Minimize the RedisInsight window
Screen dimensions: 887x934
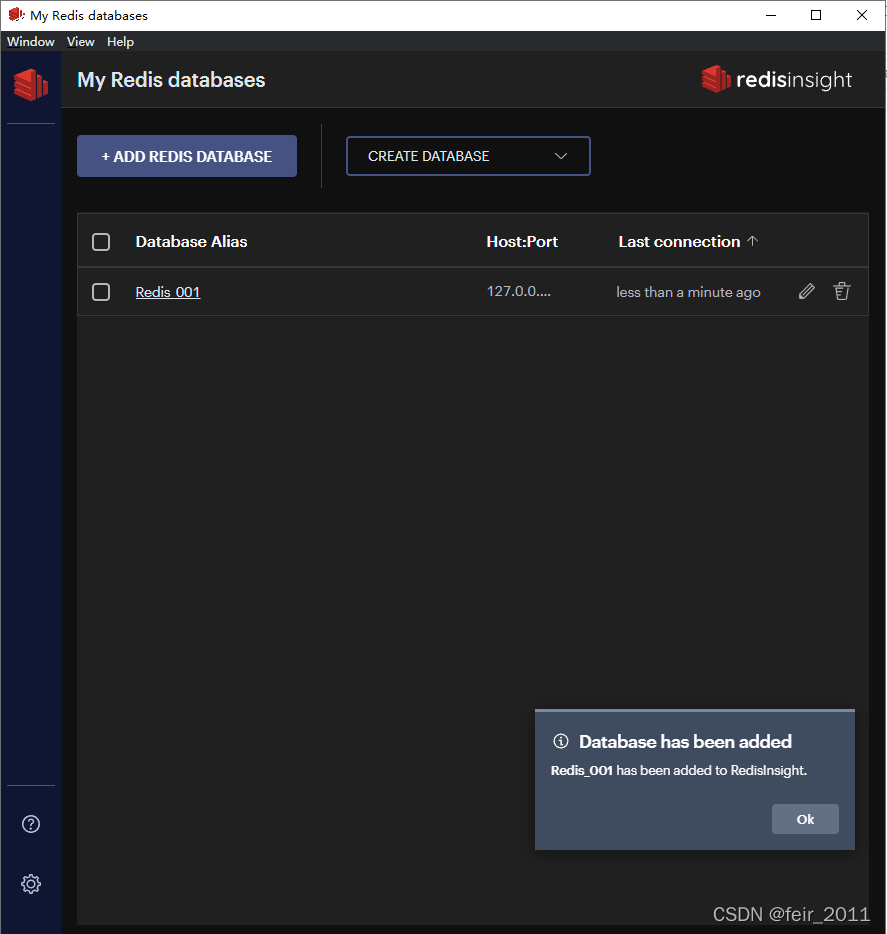(771, 15)
